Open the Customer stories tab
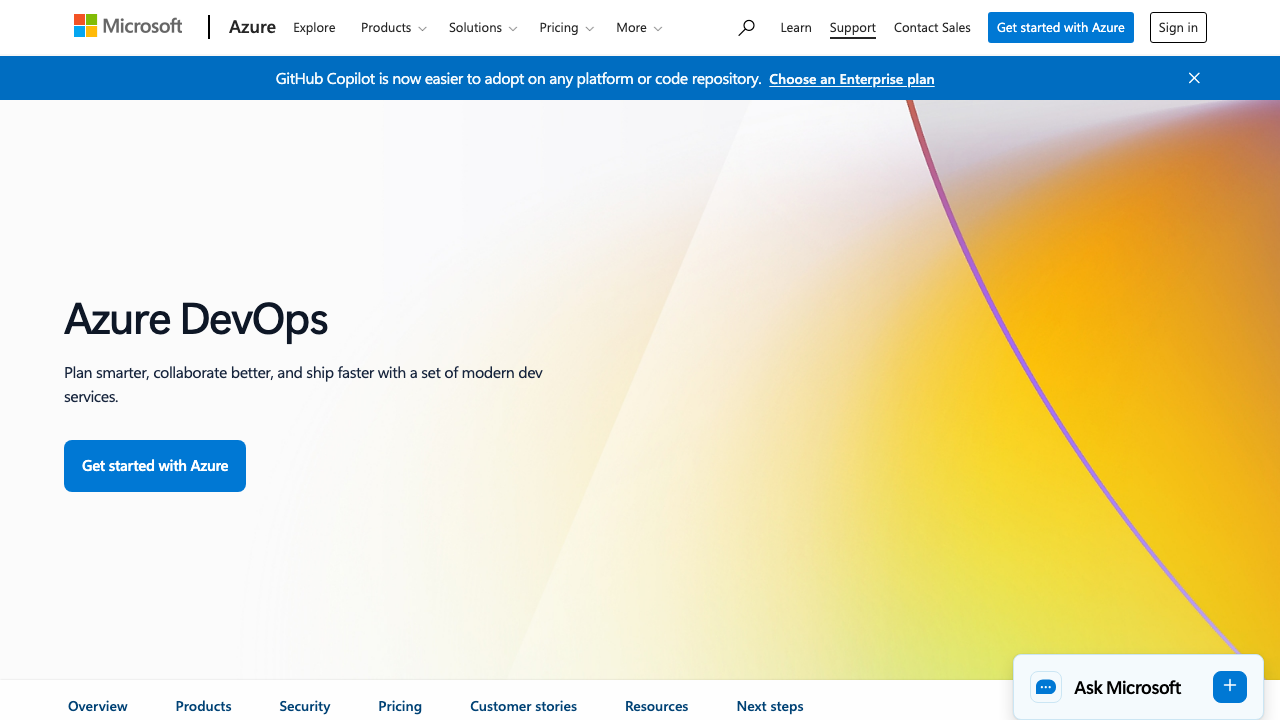This screenshot has width=1280, height=720. pos(524,706)
